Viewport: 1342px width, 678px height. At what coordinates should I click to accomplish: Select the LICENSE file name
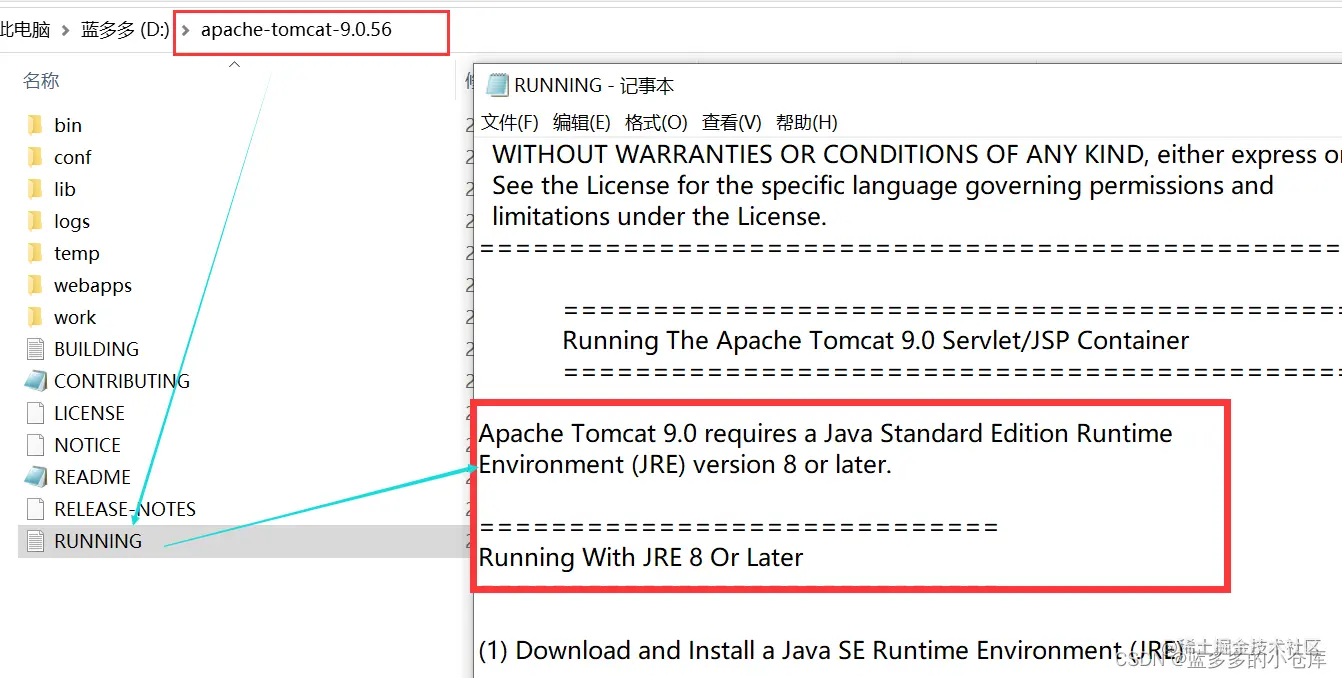[x=89, y=413]
